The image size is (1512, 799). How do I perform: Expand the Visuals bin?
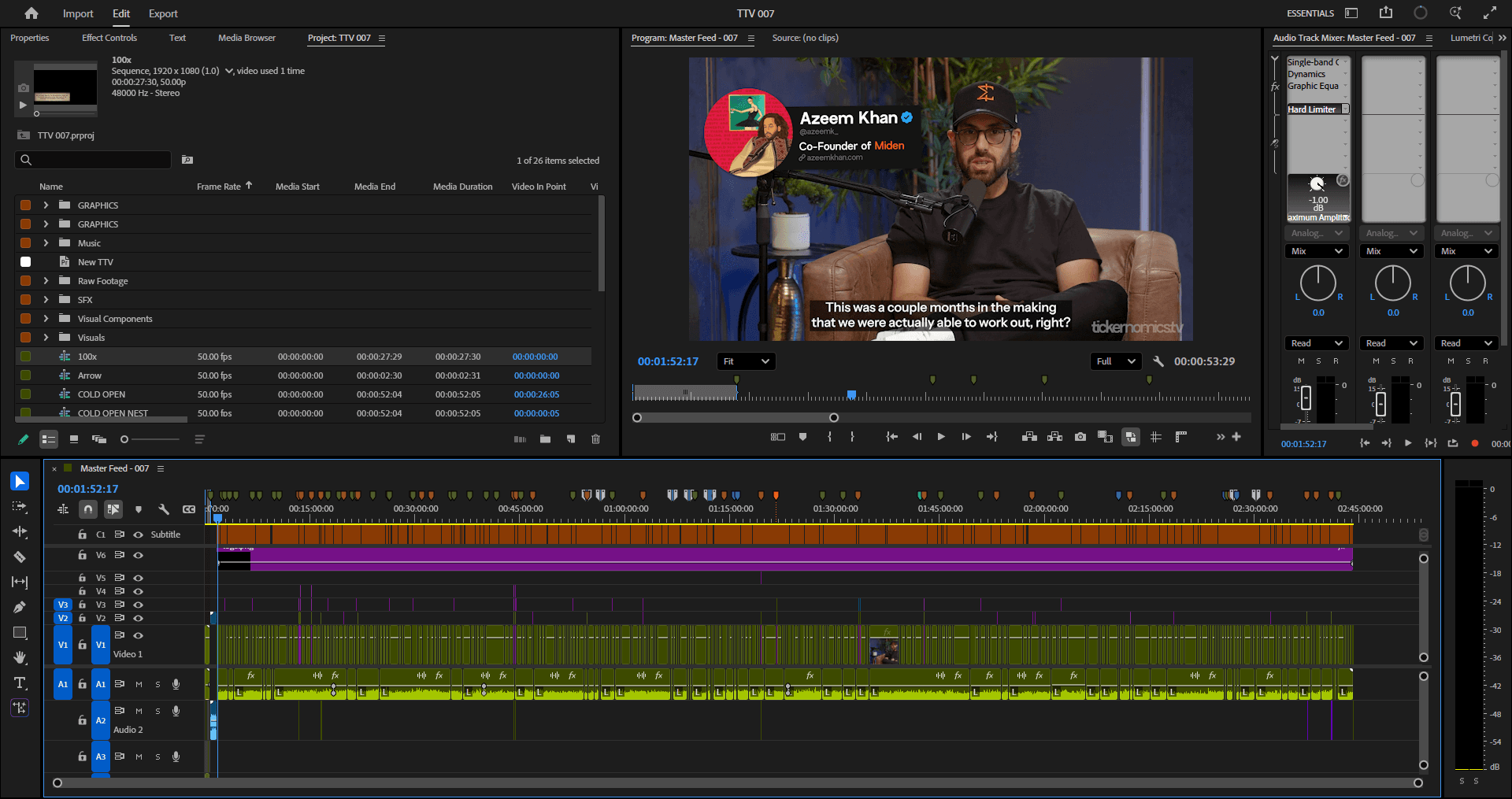[46, 338]
